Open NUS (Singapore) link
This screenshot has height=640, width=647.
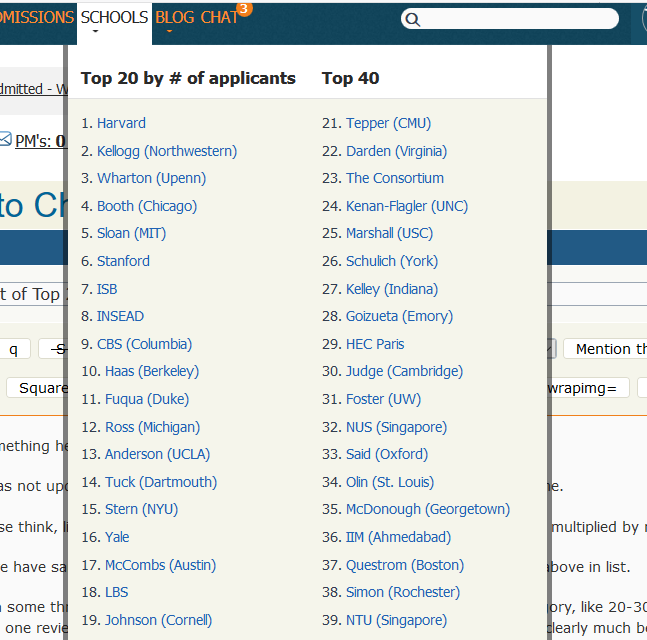click(397, 427)
